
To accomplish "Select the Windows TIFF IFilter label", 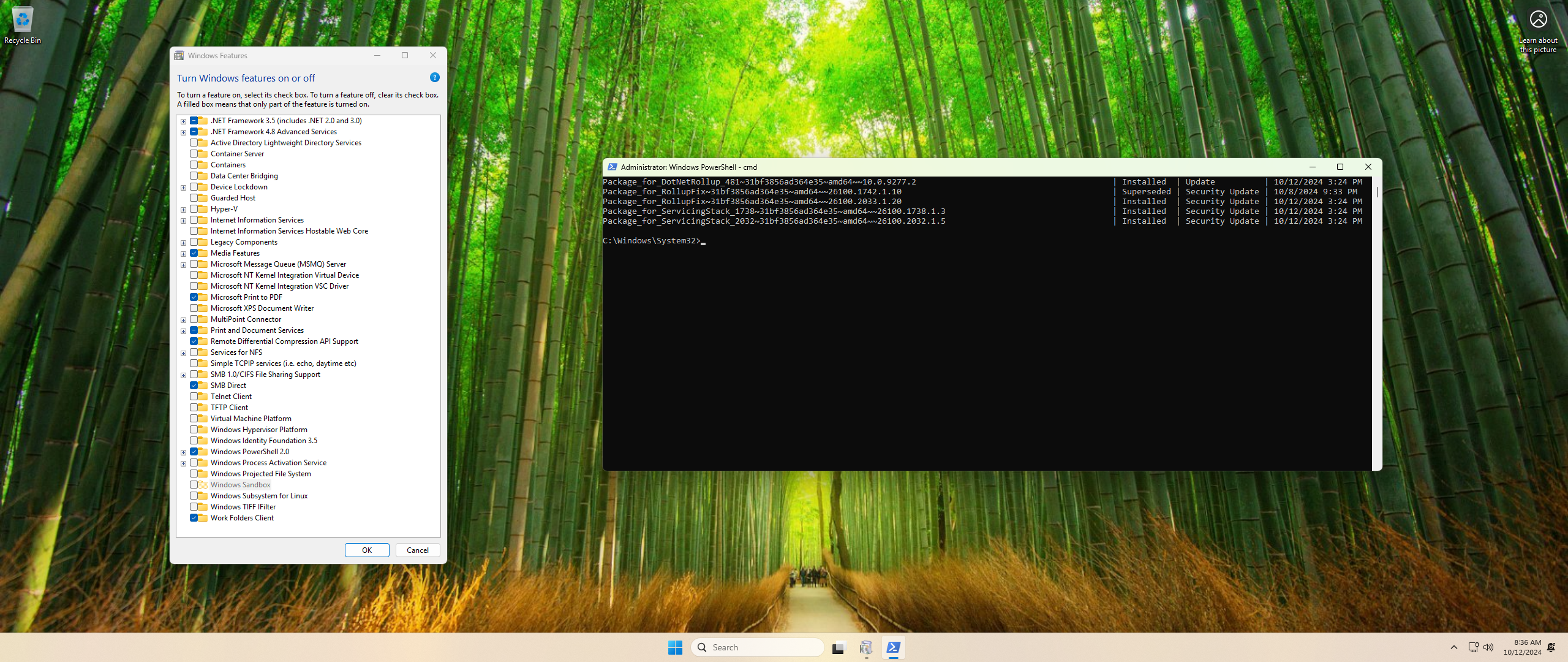I will click(x=243, y=507).
